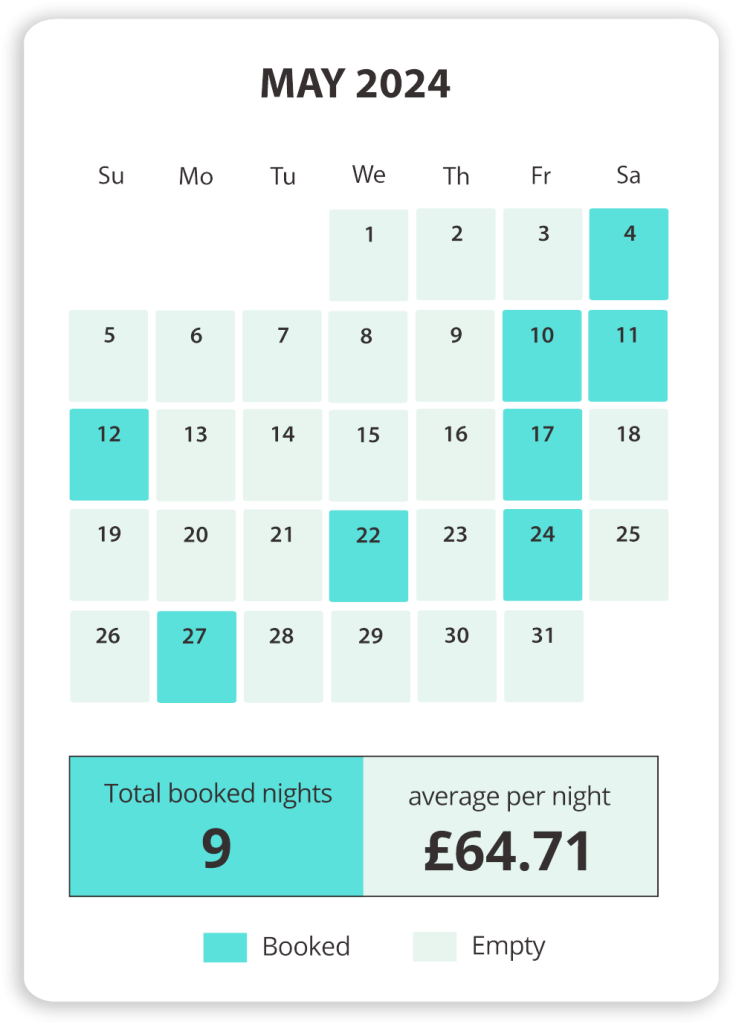Image resolution: width=736 pixels, height=1024 pixels.
Task: Click the Empty legend color swatch
Action: point(434,947)
